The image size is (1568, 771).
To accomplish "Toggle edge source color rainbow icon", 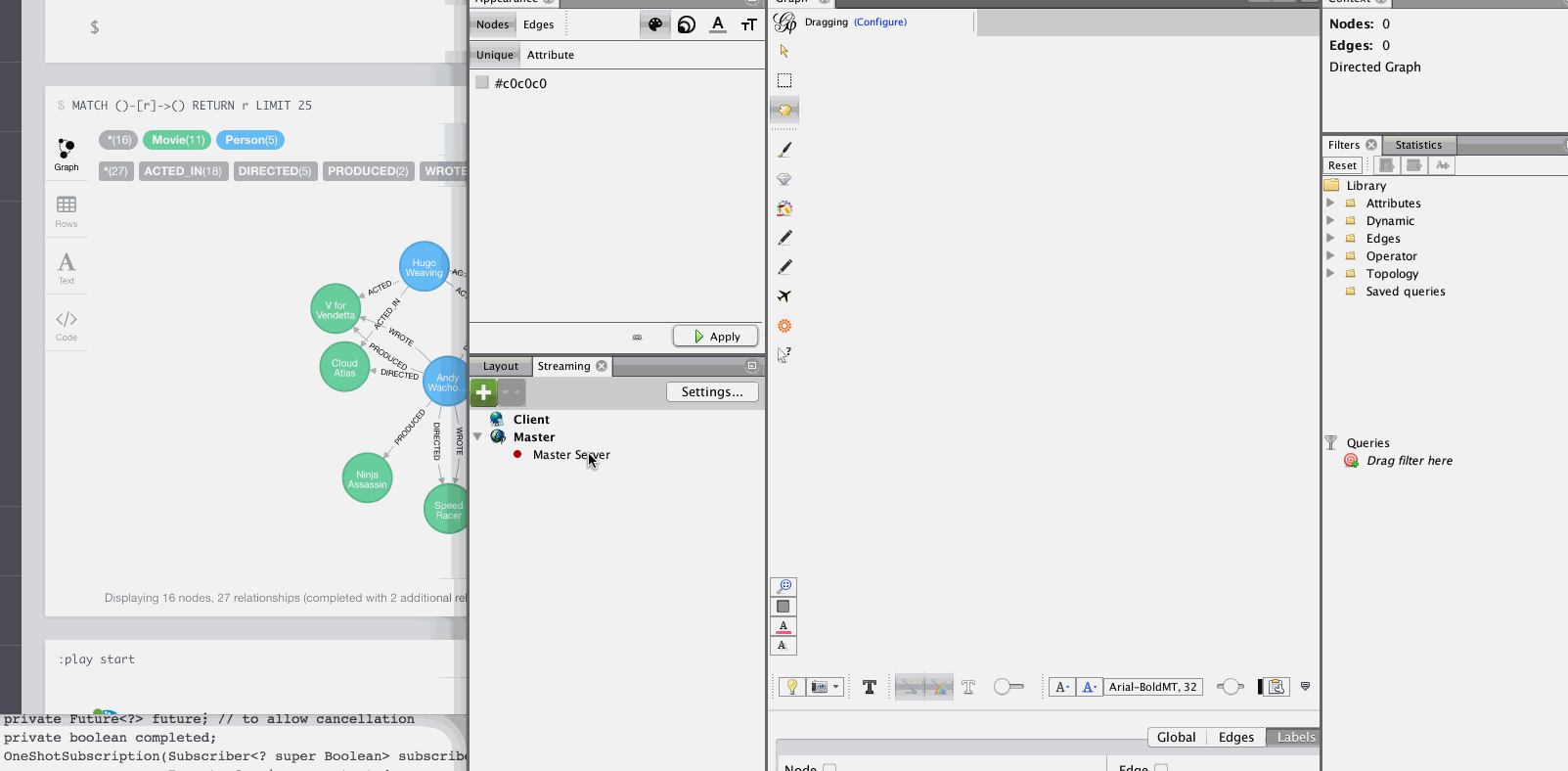I will tap(939, 687).
